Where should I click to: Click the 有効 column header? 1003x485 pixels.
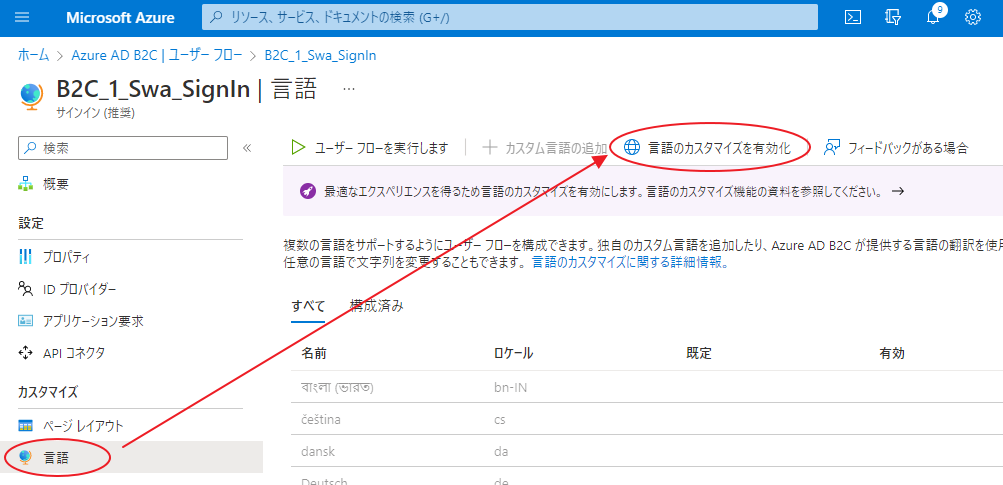tap(892, 353)
